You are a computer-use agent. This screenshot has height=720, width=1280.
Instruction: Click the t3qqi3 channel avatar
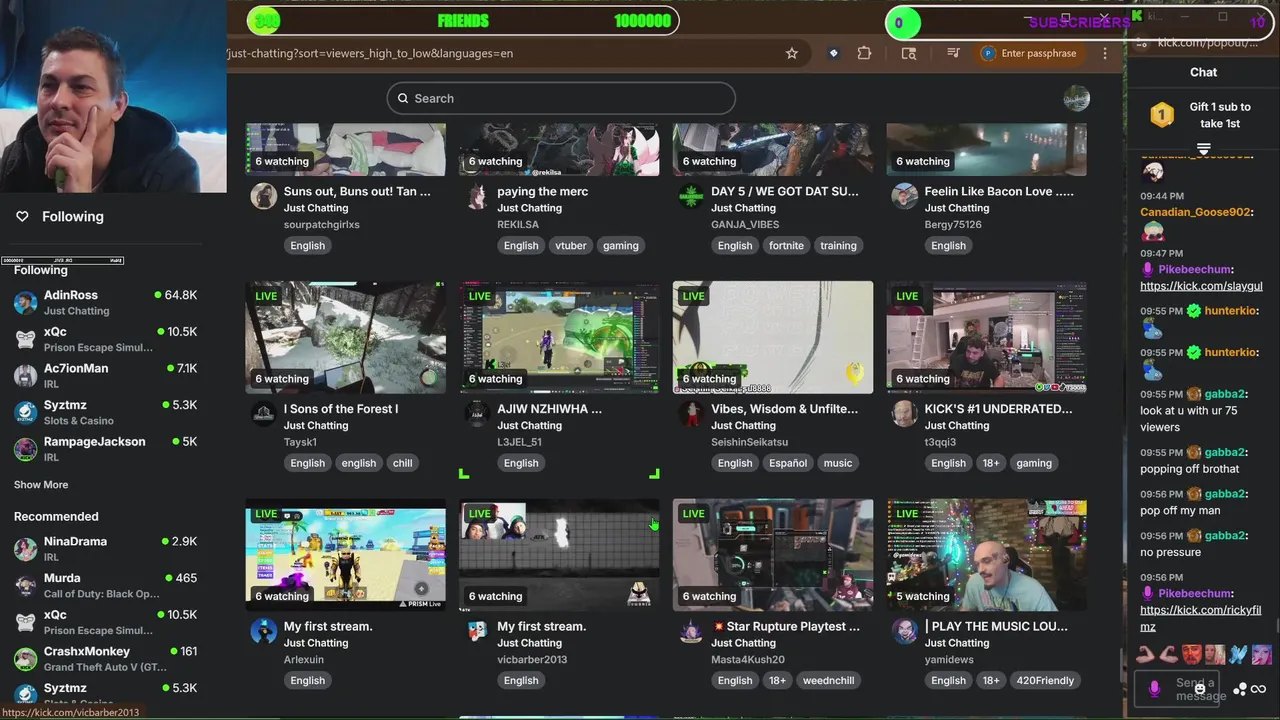[x=905, y=413]
